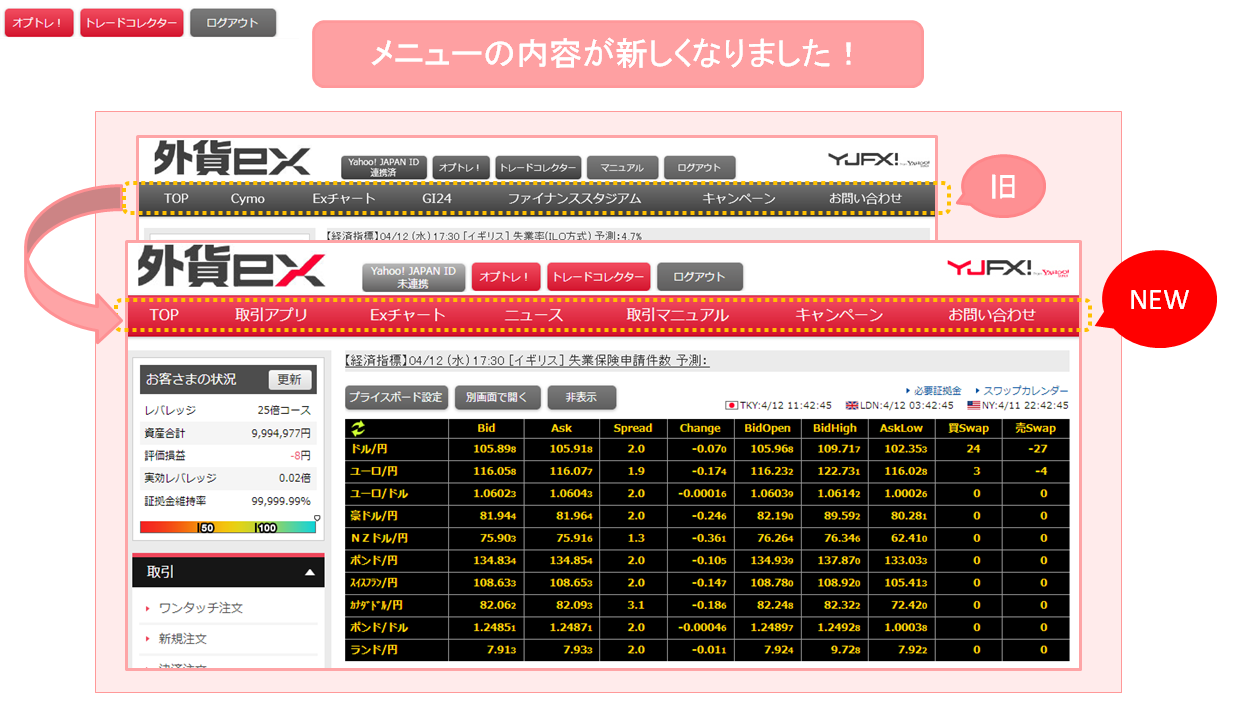
Task: Click the 外貨ex logo above the red menu
Action: pyautogui.click(x=231, y=270)
